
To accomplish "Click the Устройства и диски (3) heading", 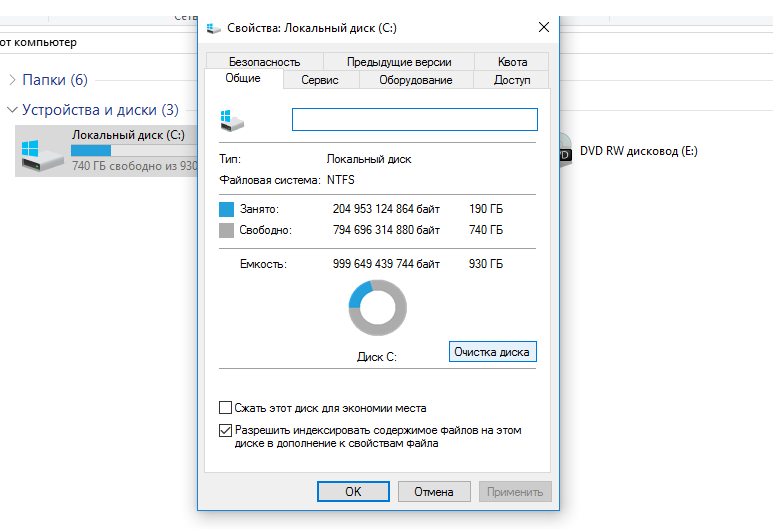I will pyautogui.click(x=101, y=109).
